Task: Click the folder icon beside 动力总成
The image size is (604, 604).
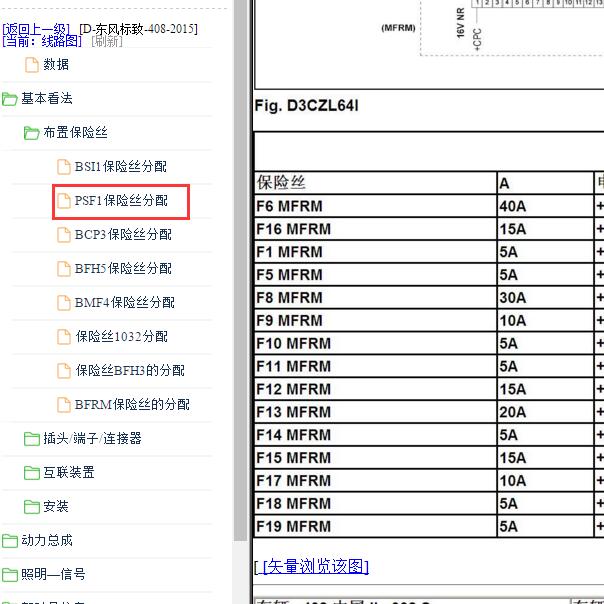Action: [x=10, y=541]
